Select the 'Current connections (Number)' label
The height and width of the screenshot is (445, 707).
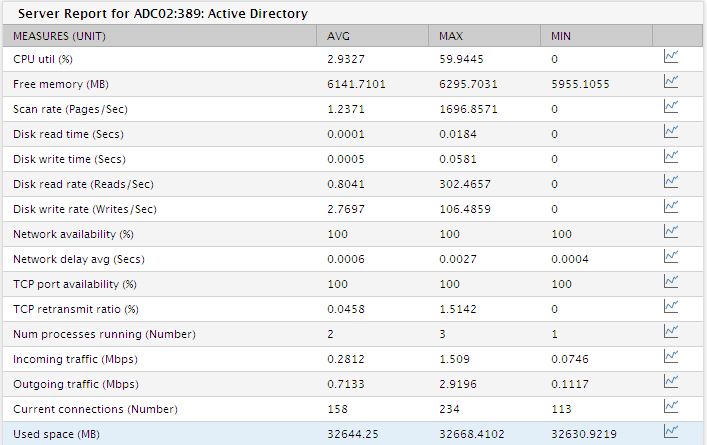(x=96, y=409)
